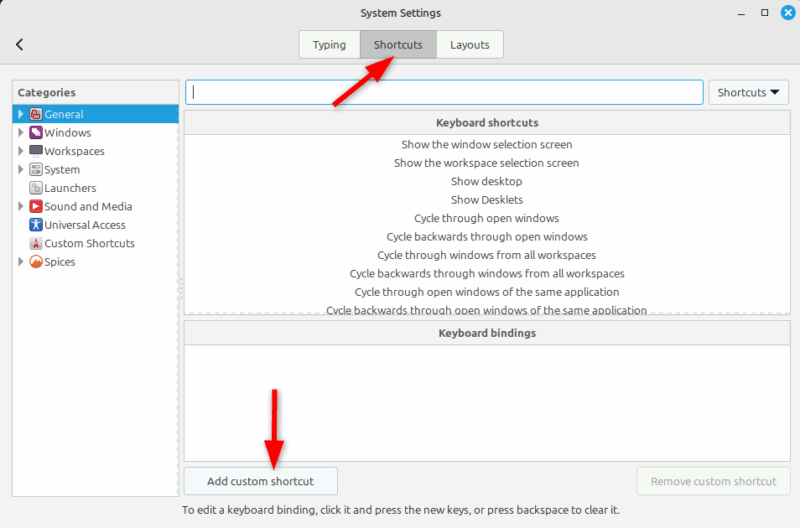Select the General category label
Viewport: 800px width, 528px height.
point(64,114)
